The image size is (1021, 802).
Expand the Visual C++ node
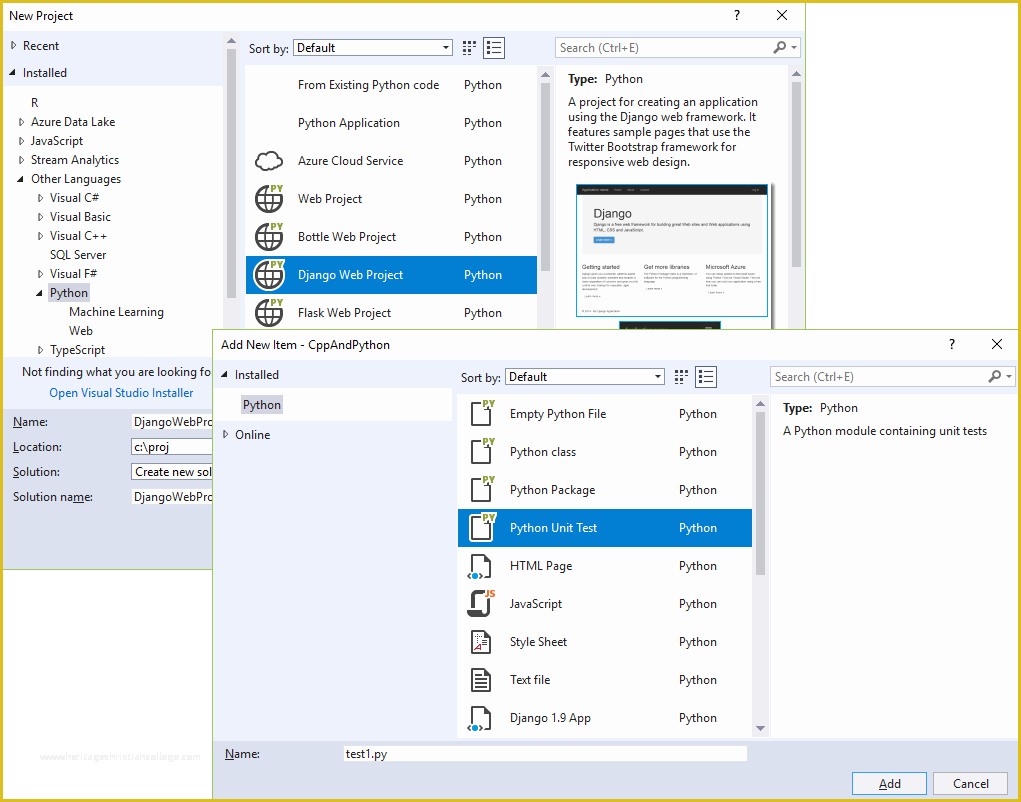click(x=40, y=236)
